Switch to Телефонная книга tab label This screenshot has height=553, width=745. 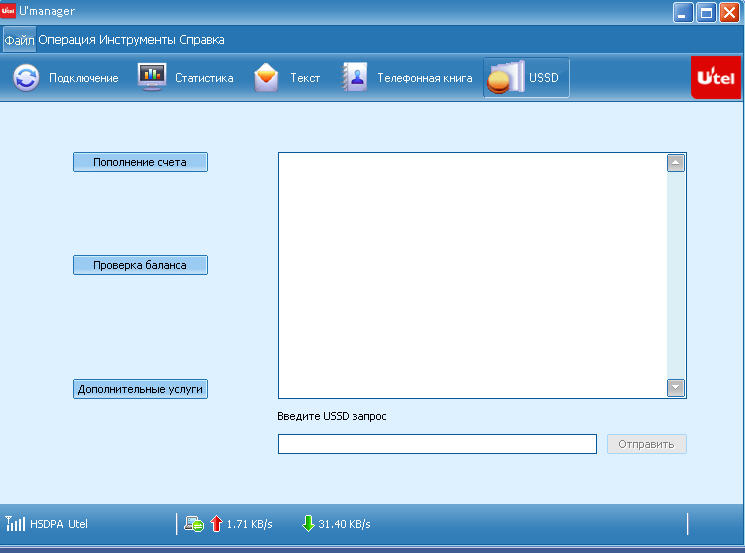[x=425, y=78]
